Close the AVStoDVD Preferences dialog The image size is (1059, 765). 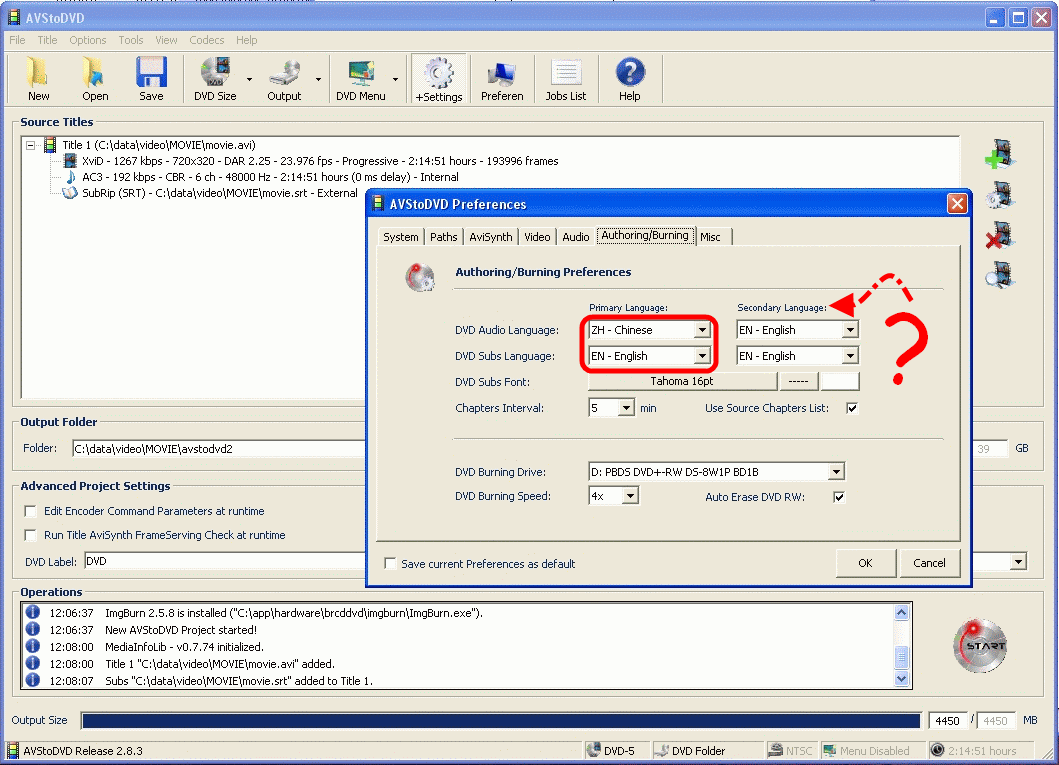(957, 203)
